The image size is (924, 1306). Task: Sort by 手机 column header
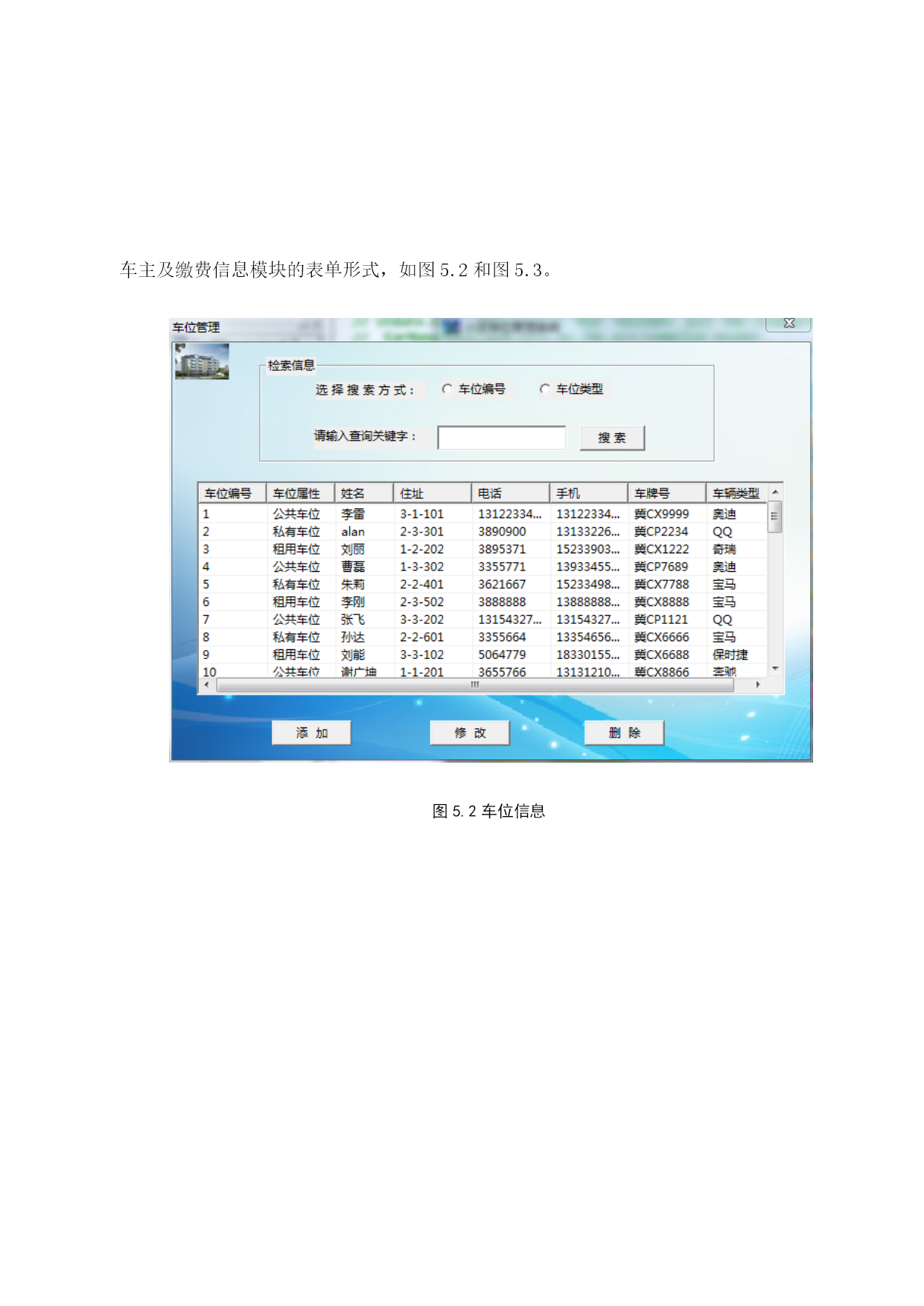click(x=589, y=493)
